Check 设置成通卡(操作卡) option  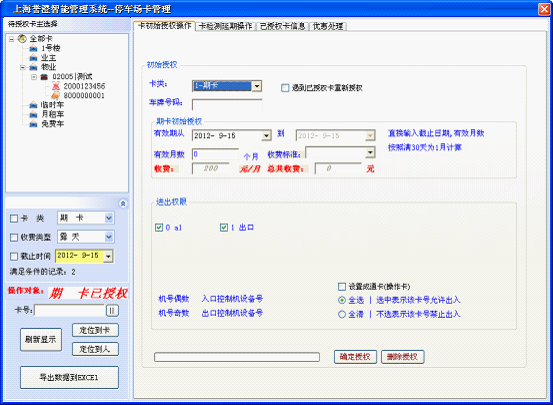coord(342,286)
